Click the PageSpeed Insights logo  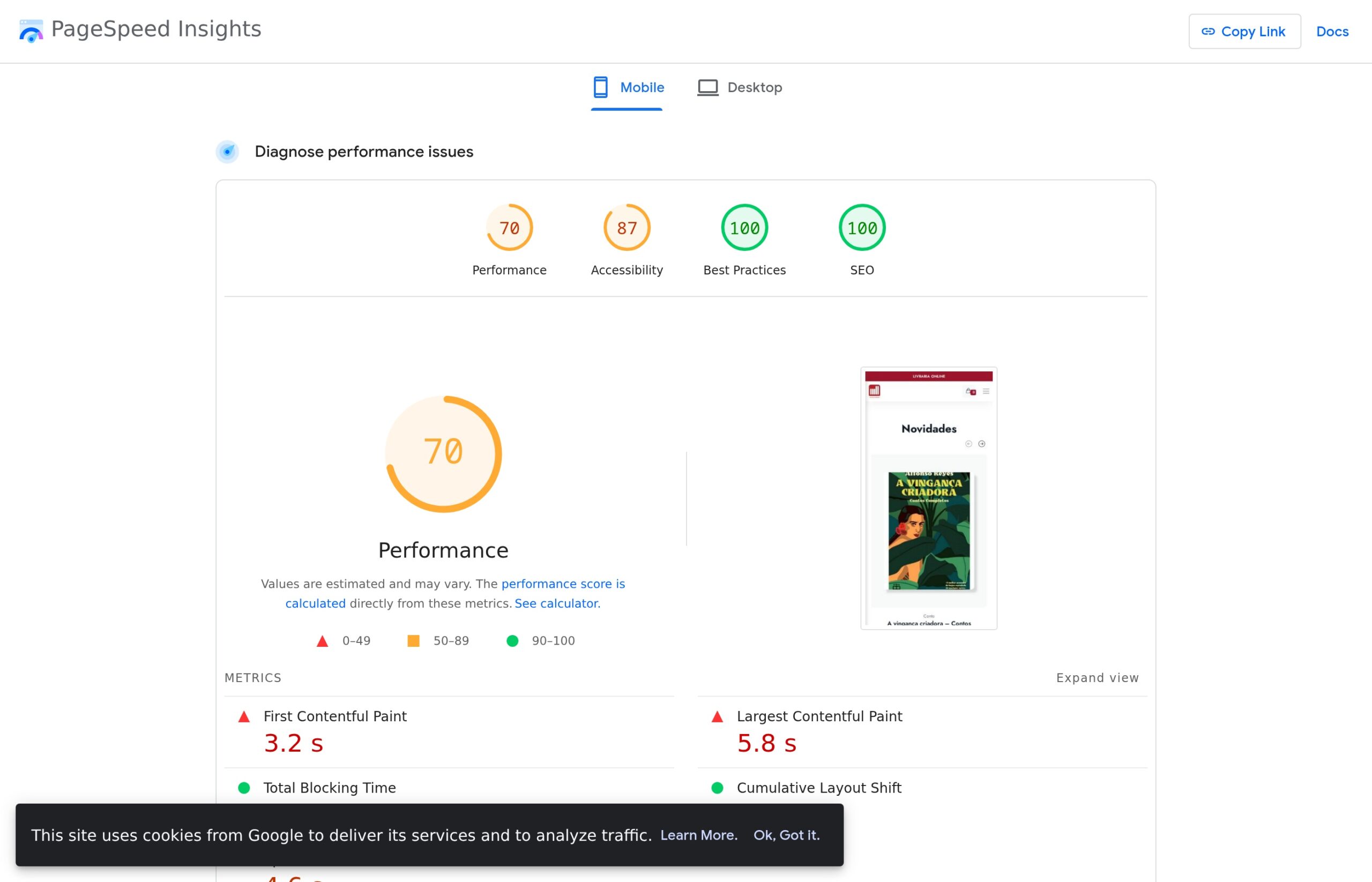(x=31, y=31)
